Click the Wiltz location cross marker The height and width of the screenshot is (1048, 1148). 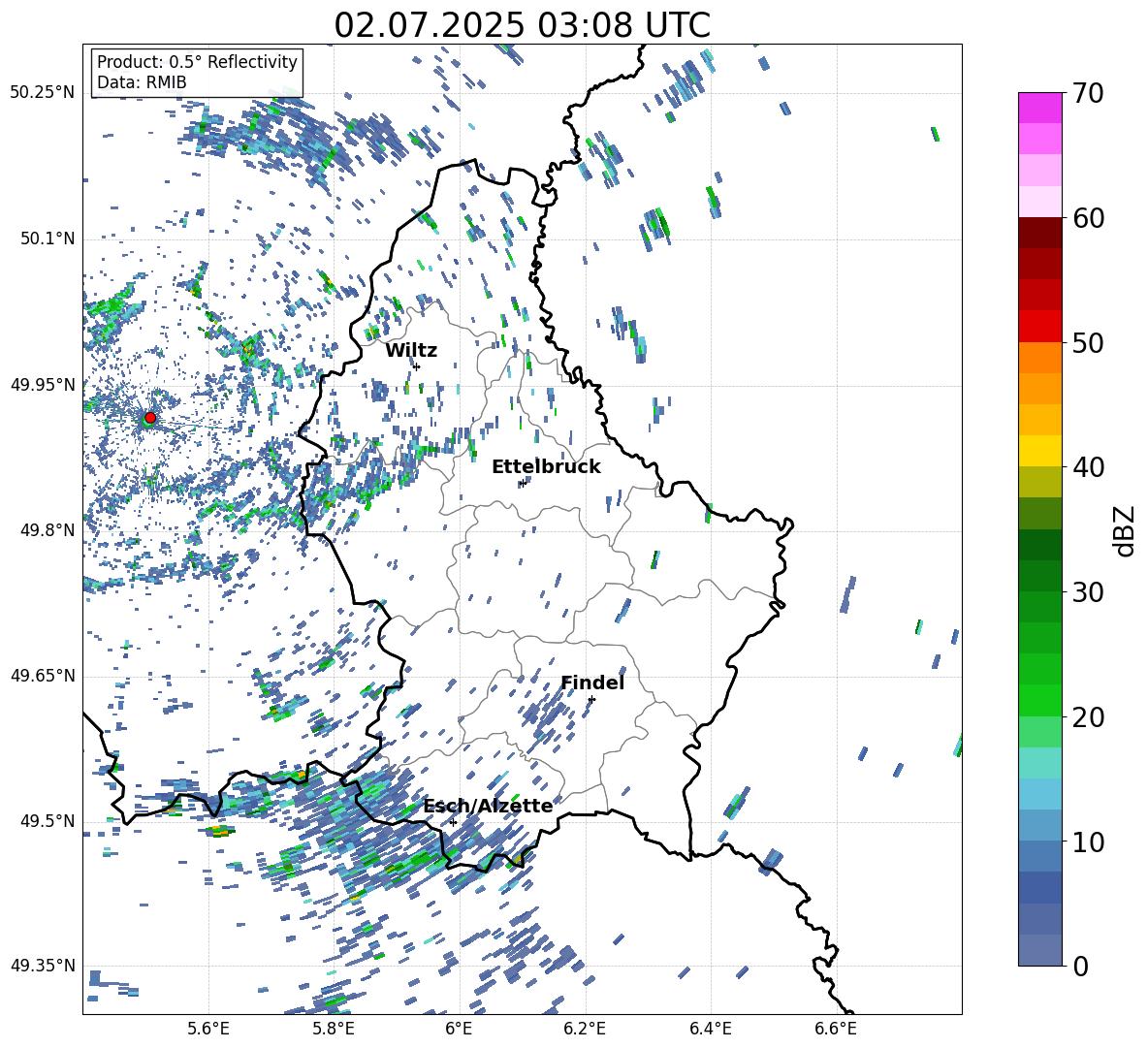[x=417, y=366]
